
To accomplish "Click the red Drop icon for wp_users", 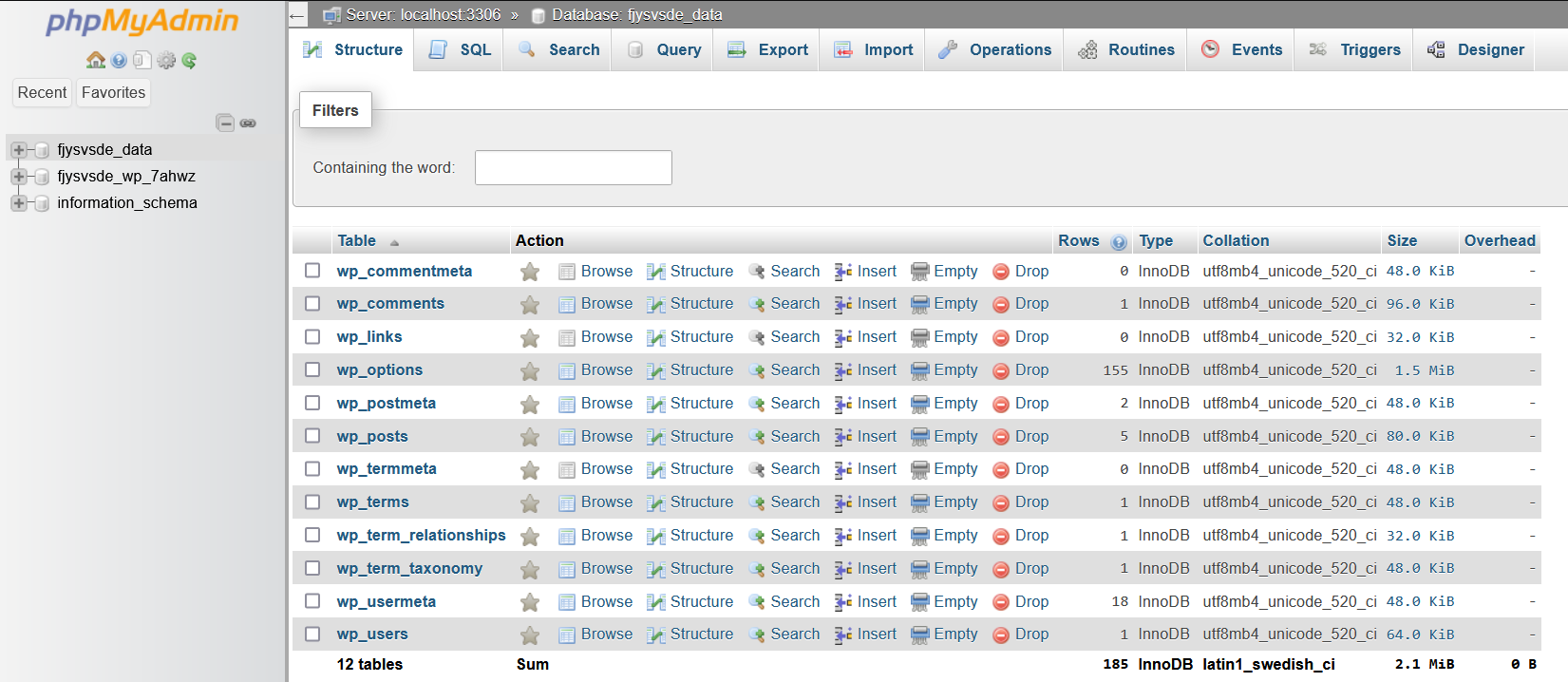I will (1000, 635).
